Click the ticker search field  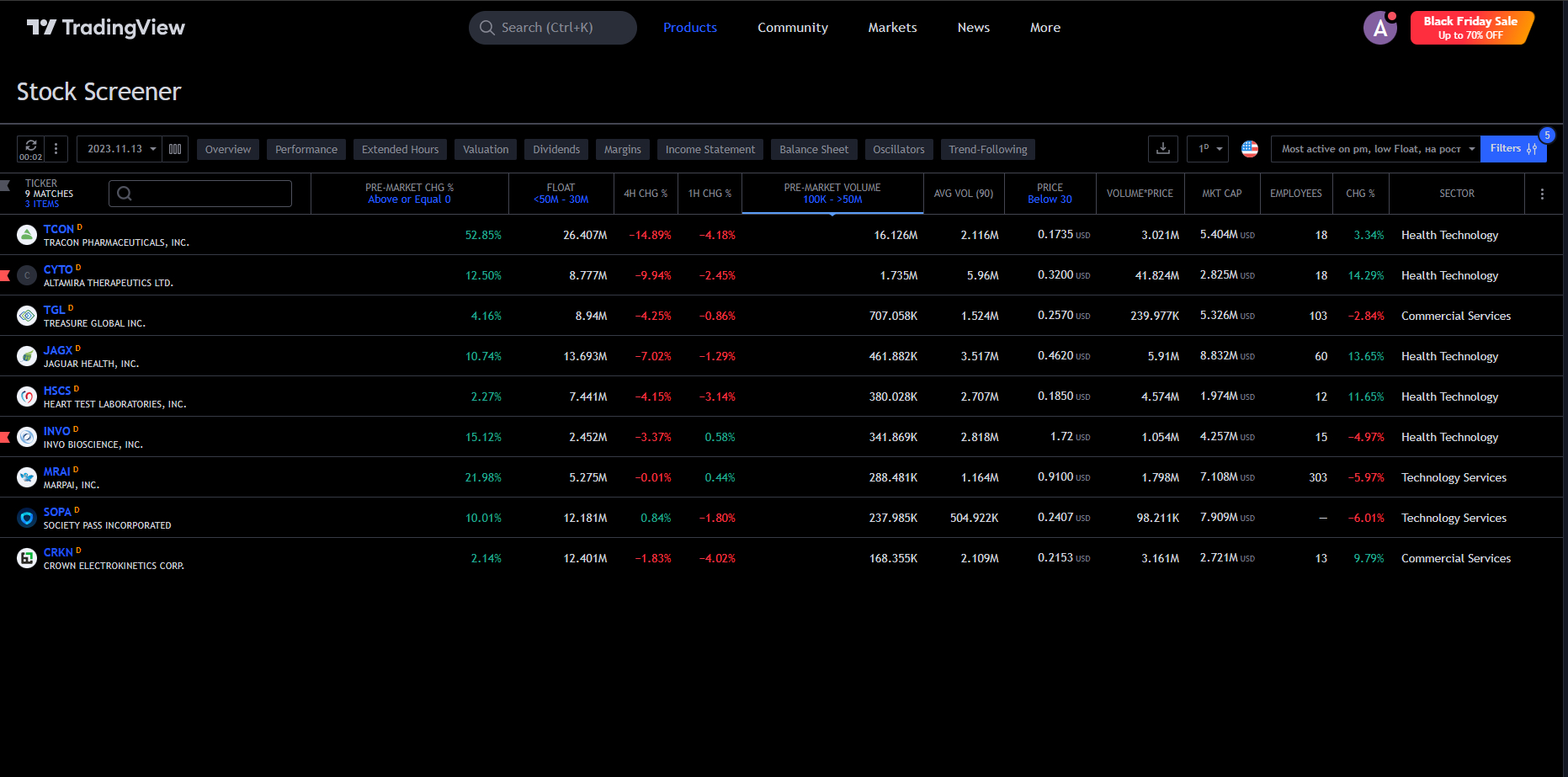tap(200, 194)
